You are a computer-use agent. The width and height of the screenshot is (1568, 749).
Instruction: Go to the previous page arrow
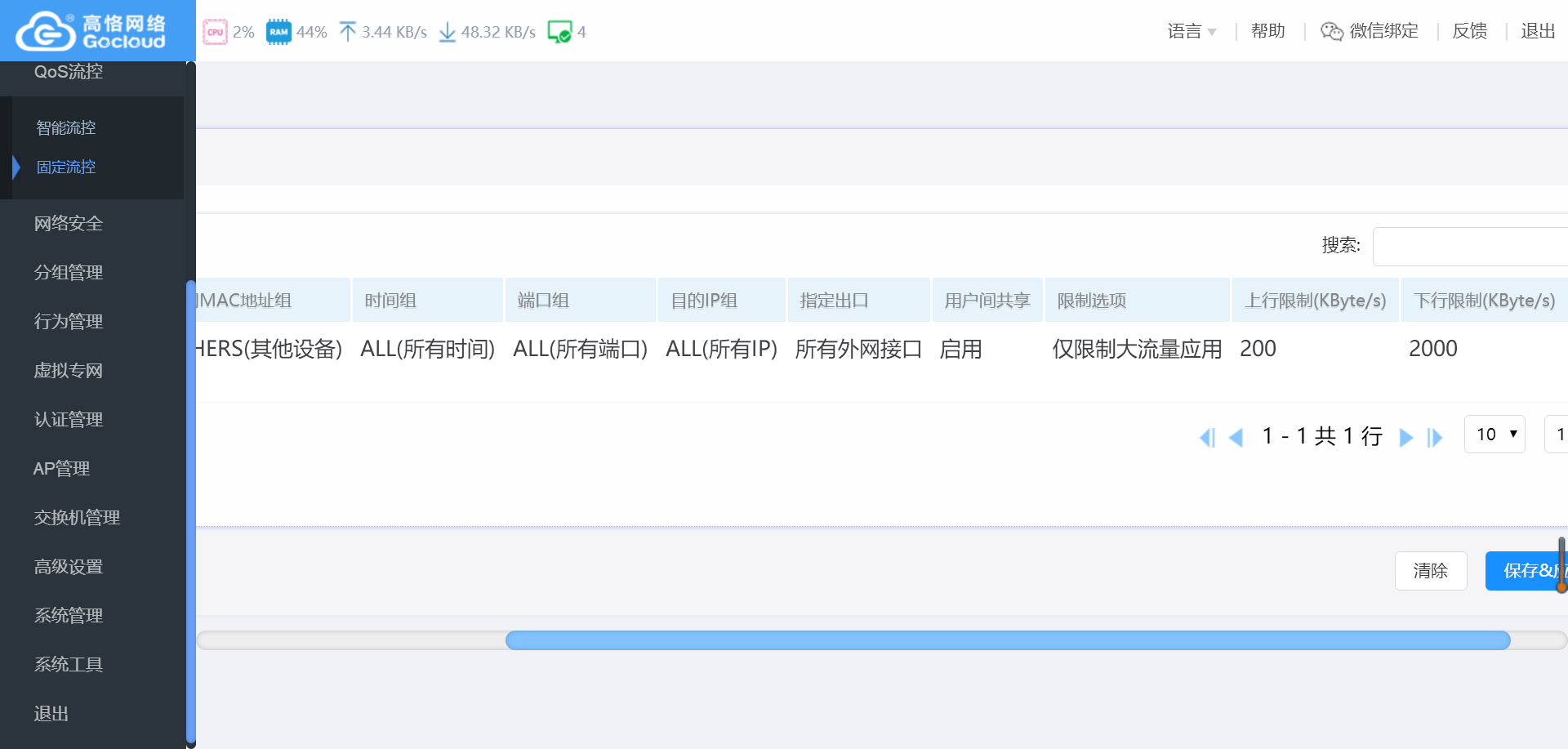pos(1236,437)
